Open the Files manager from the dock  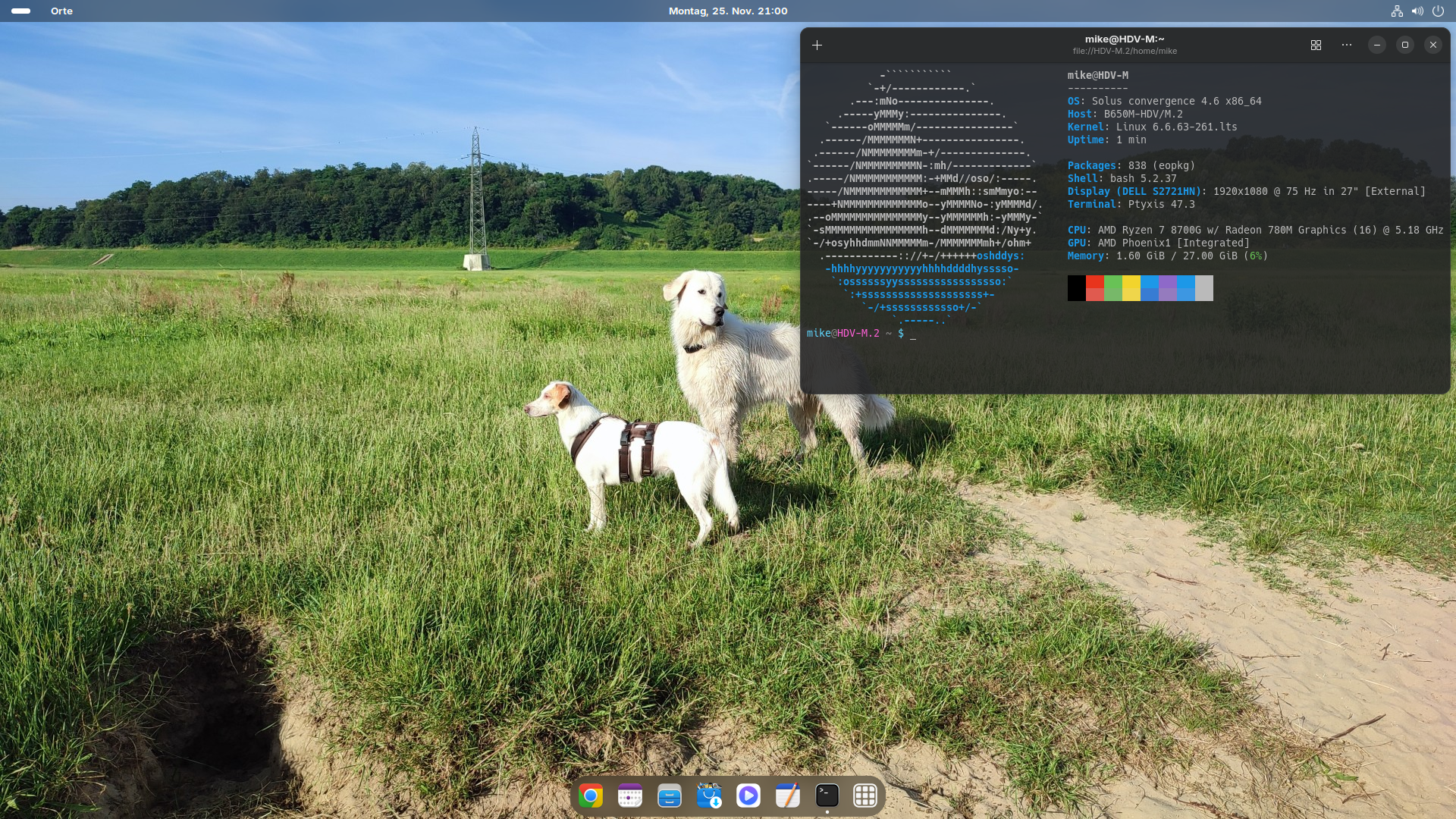(670, 795)
